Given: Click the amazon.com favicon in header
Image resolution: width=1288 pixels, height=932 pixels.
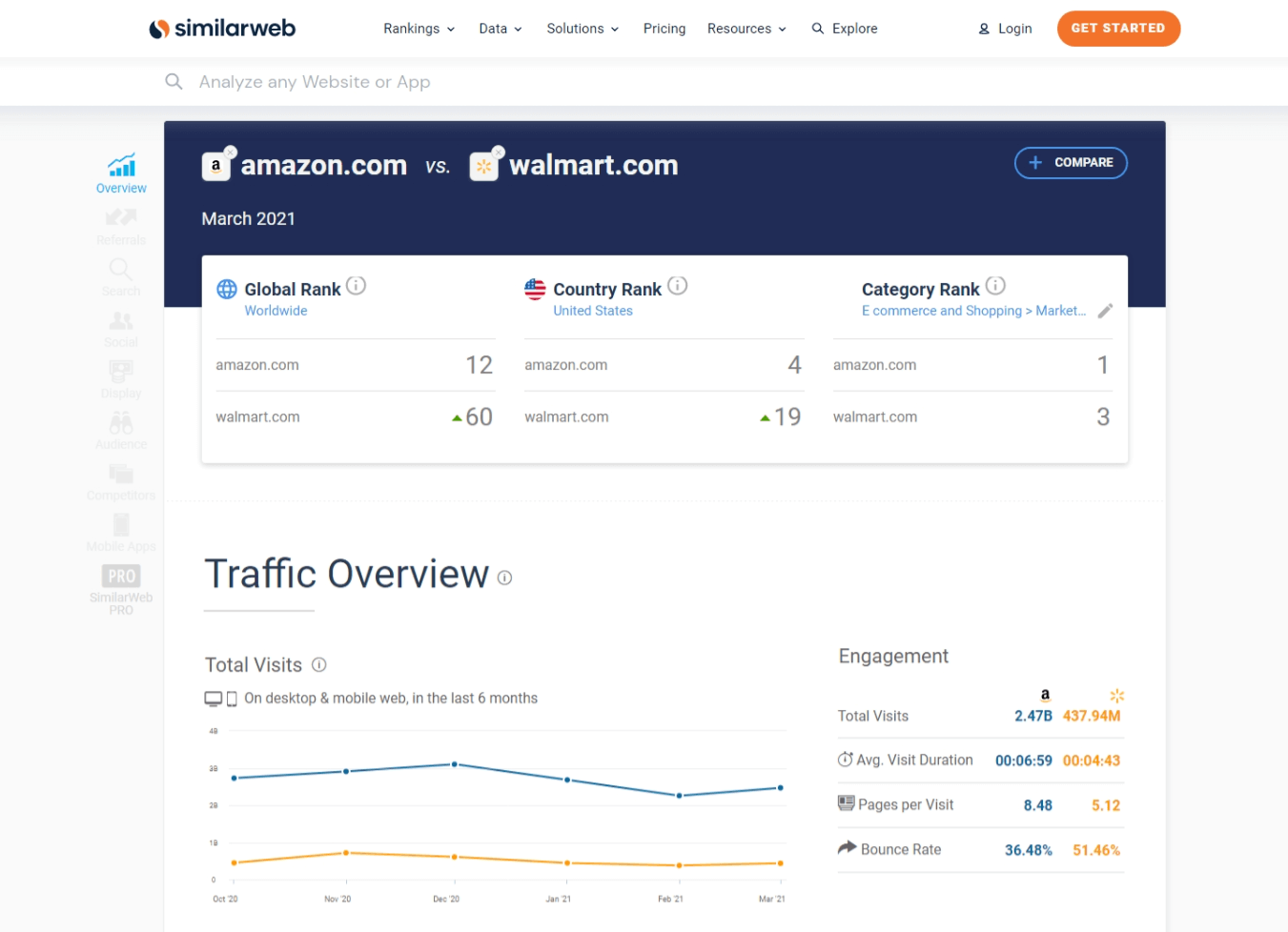Looking at the screenshot, I should (x=216, y=167).
